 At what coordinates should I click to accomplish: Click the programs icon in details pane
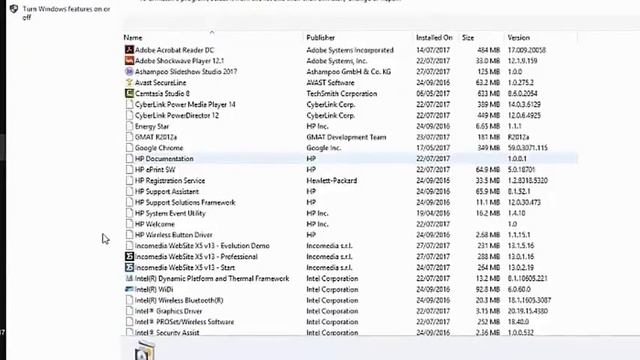[144, 350]
